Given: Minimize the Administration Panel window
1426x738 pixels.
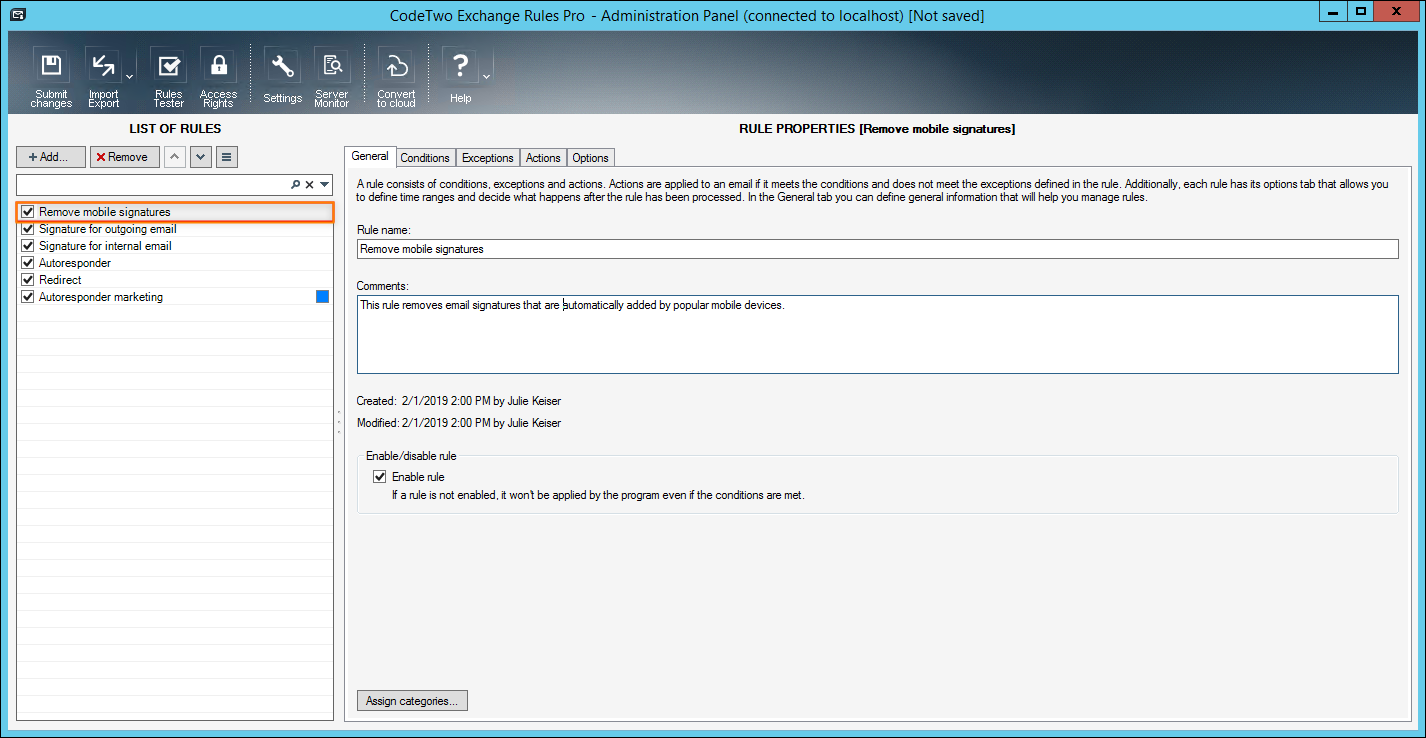Looking at the screenshot, I should 1334,10.
